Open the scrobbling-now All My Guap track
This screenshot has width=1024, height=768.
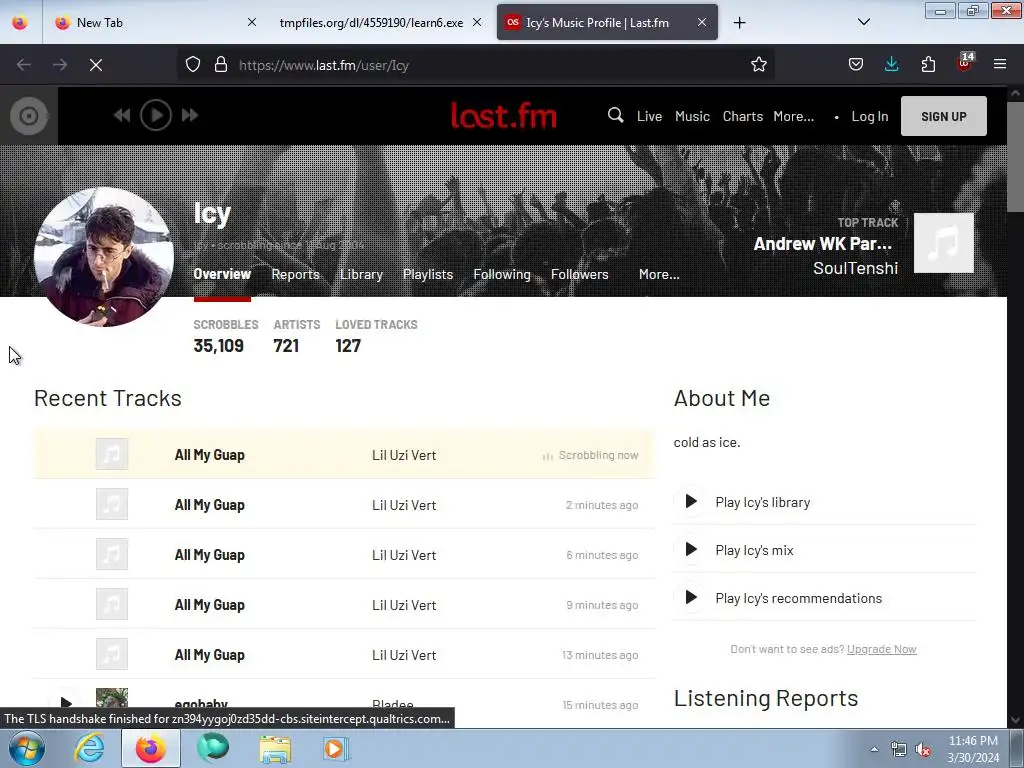click(210, 455)
